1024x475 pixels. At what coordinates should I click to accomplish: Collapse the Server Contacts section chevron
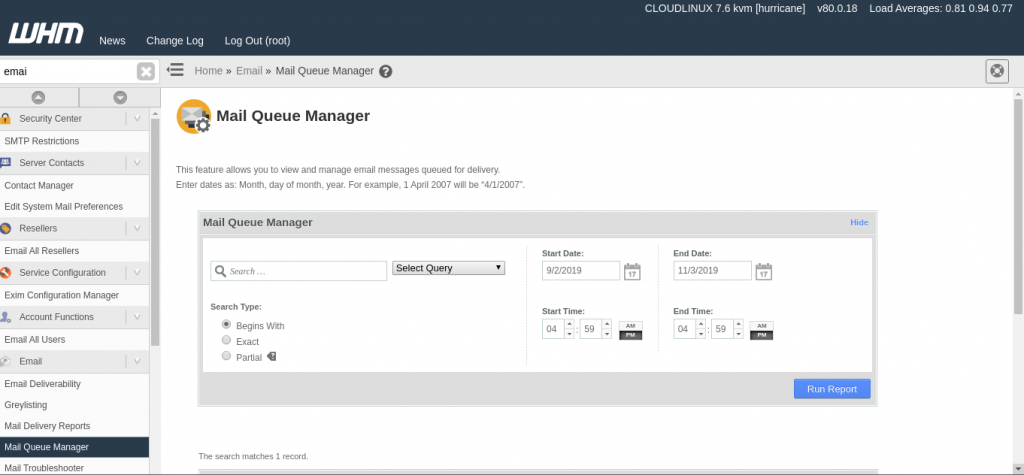(137, 163)
